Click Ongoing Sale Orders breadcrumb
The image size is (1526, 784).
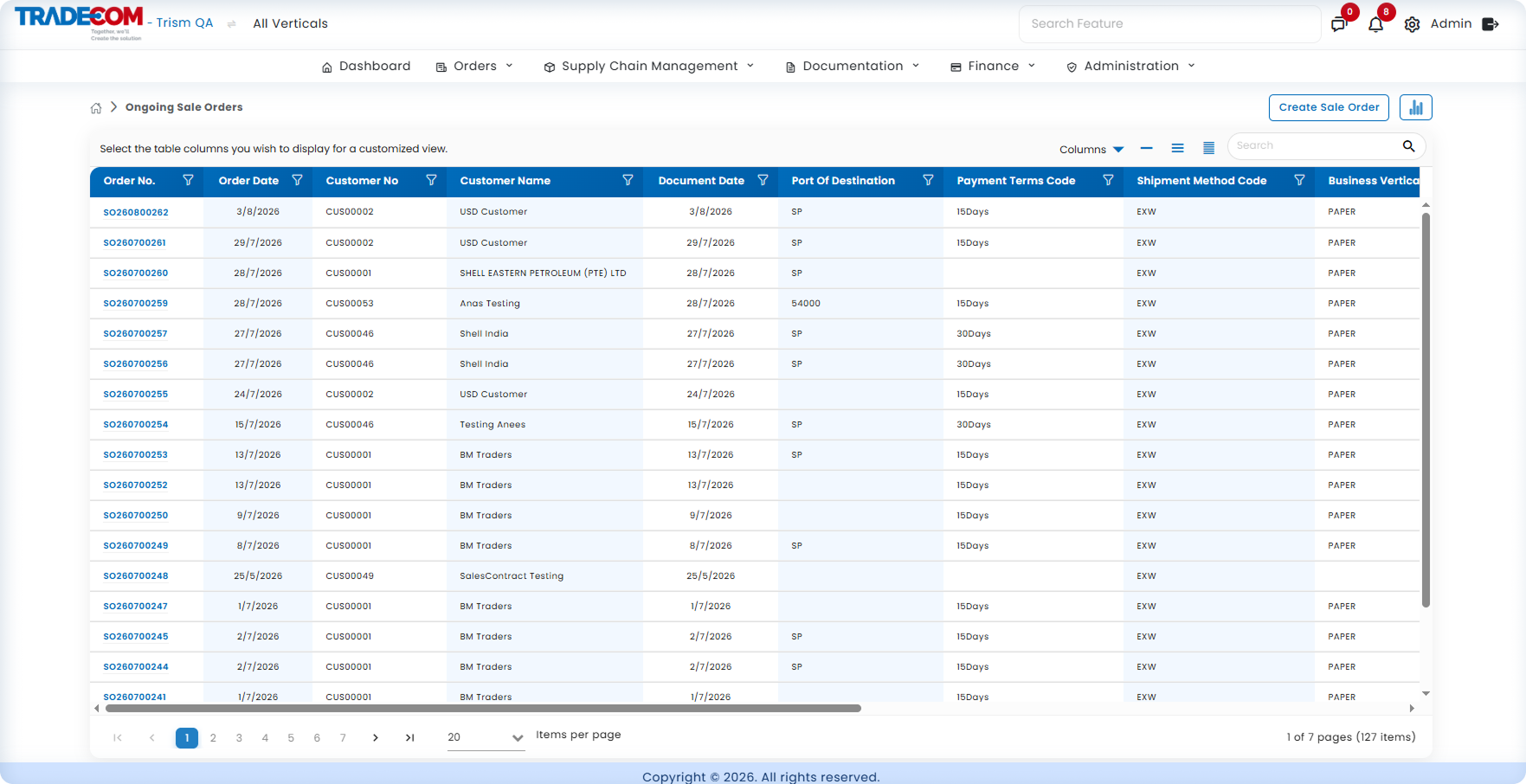[184, 107]
